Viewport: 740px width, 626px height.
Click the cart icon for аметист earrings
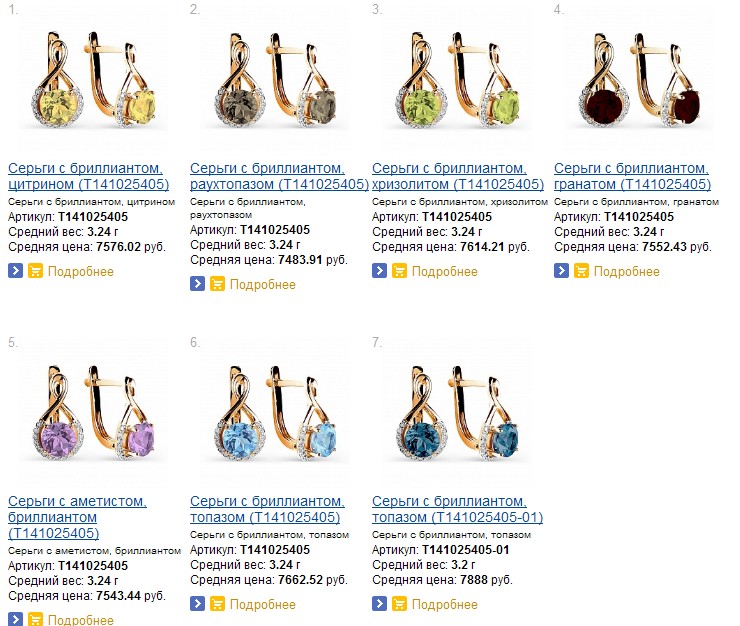(x=35, y=619)
